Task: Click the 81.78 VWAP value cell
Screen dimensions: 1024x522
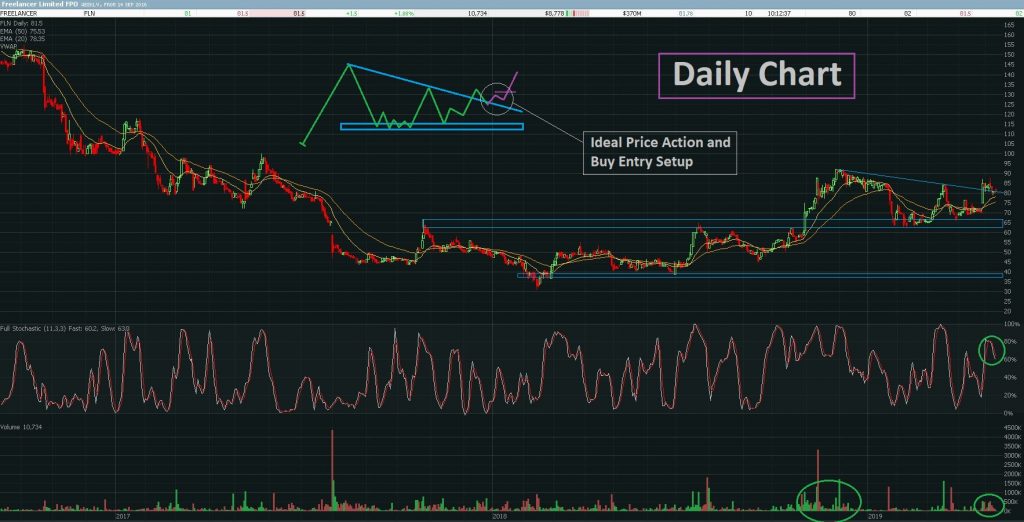Action: 686,13
